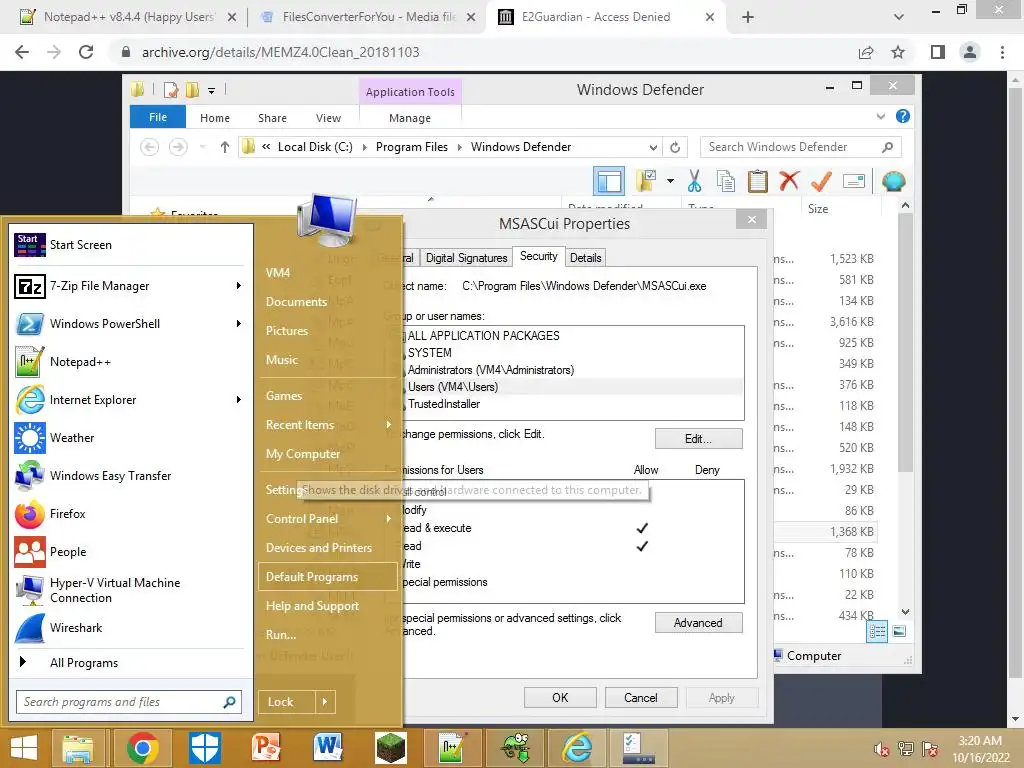Open Chrome from the taskbar
This screenshot has height=768, width=1024.
tap(143, 748)
